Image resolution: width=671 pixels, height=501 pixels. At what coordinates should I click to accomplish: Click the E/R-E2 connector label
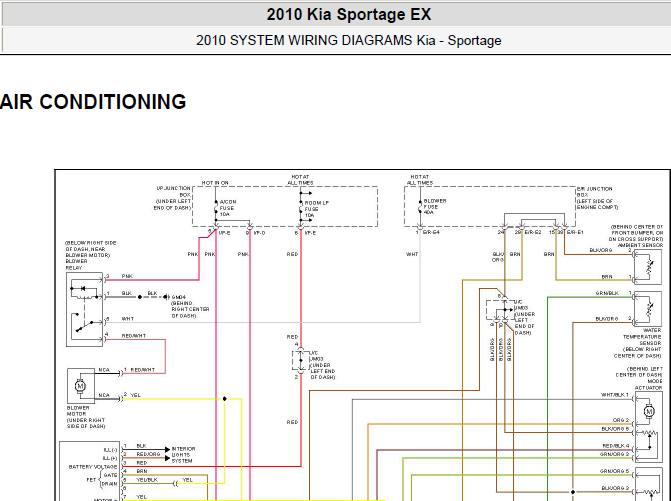(533, 232)
